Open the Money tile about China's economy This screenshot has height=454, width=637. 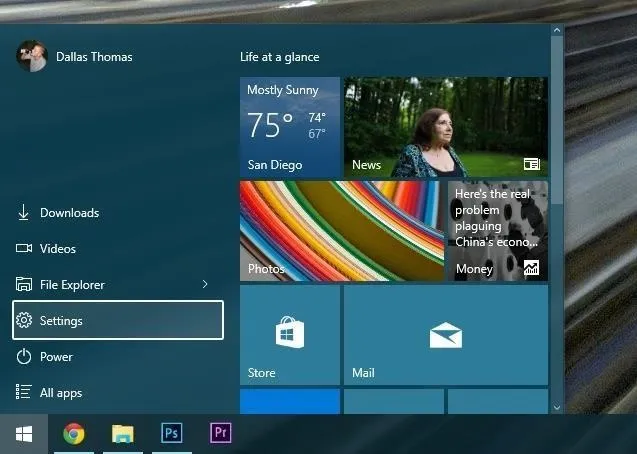tap(498, 231)
